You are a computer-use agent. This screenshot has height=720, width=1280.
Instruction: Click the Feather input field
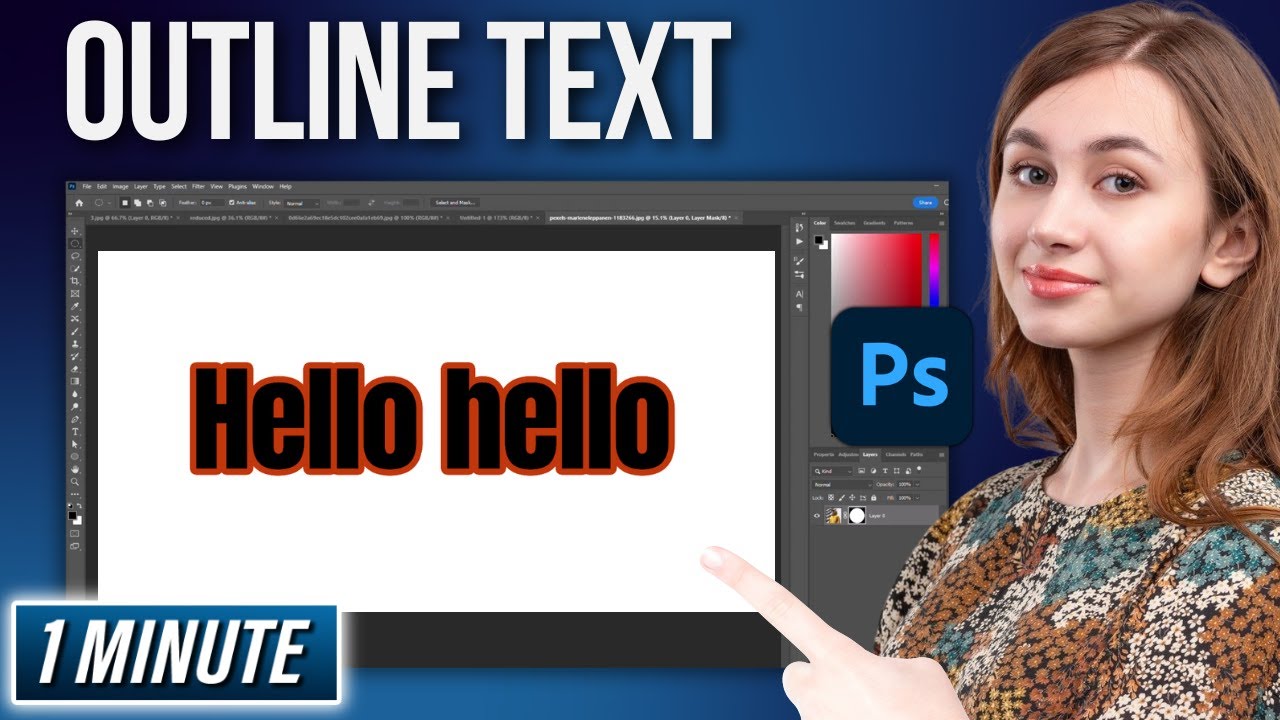click(212, 203)
